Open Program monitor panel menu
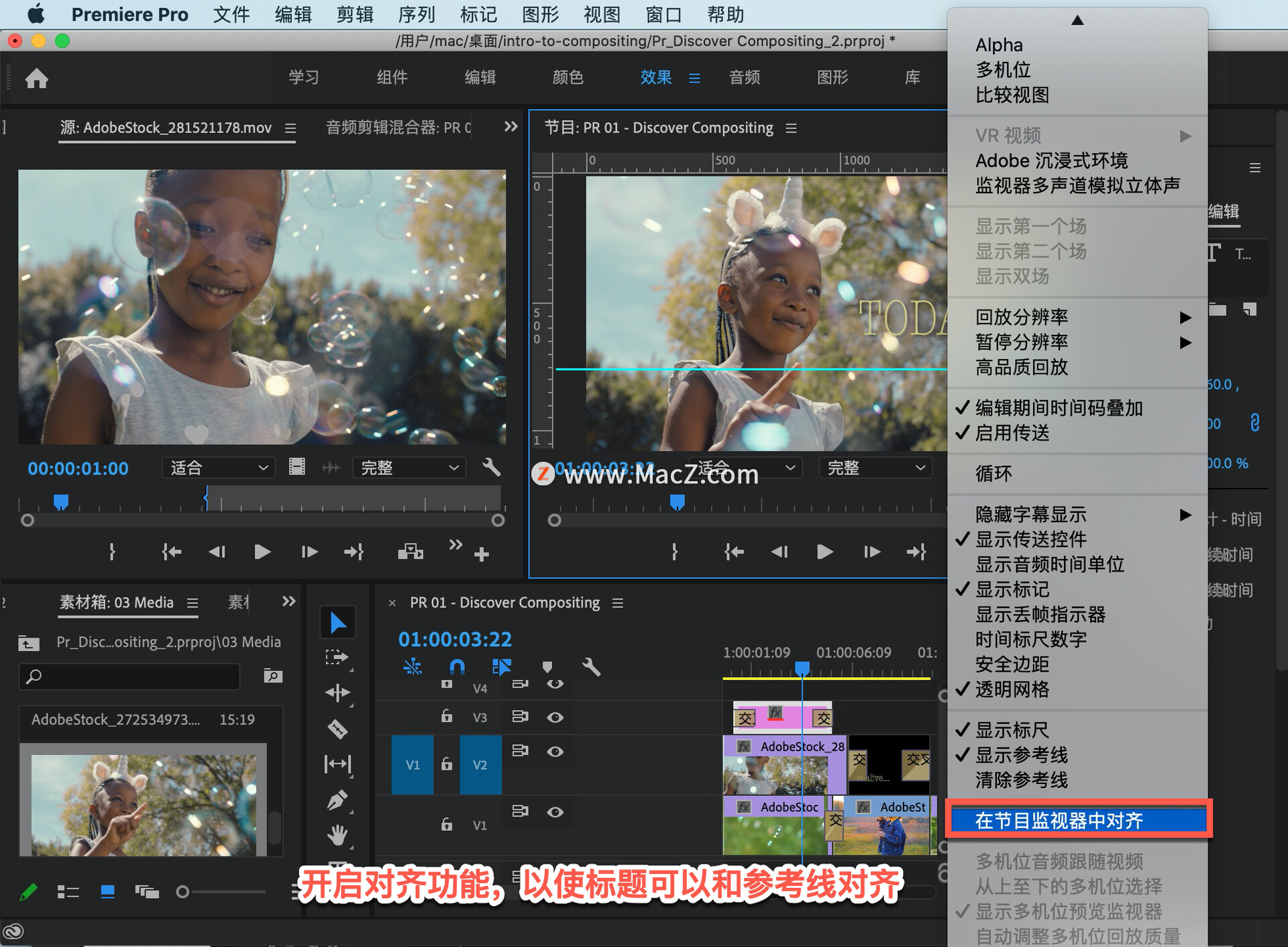Image resolution: width=1288 pixels, height=947 pixels. (x=791, y=128)
